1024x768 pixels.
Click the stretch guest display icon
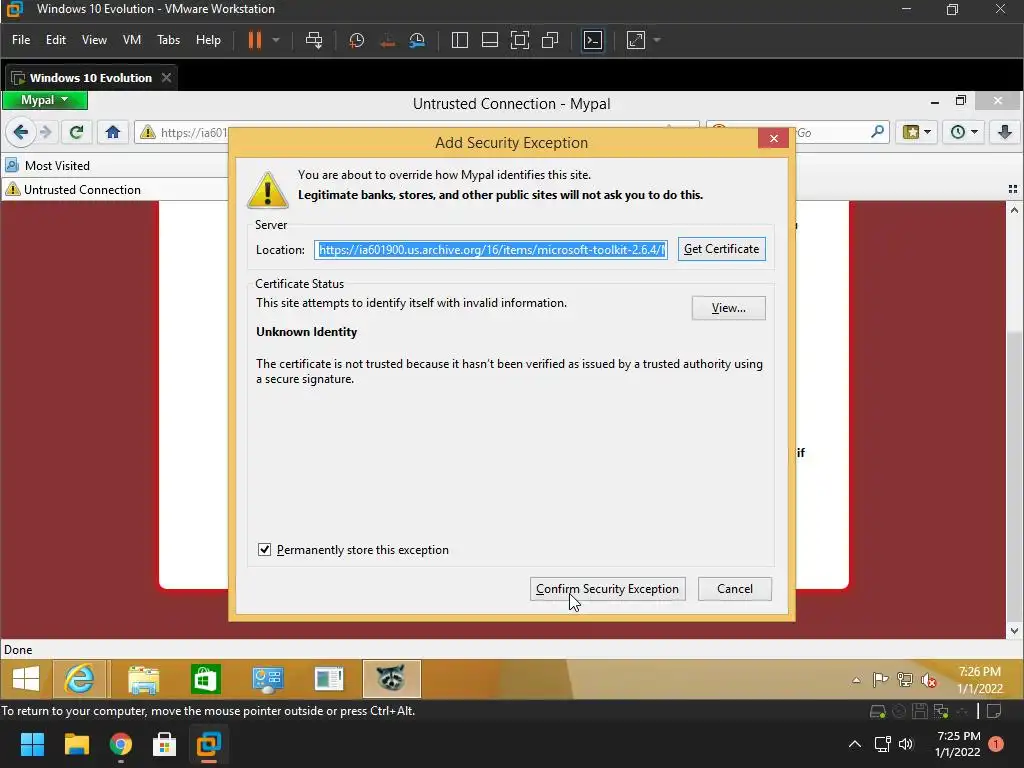[x=636, y=40]
